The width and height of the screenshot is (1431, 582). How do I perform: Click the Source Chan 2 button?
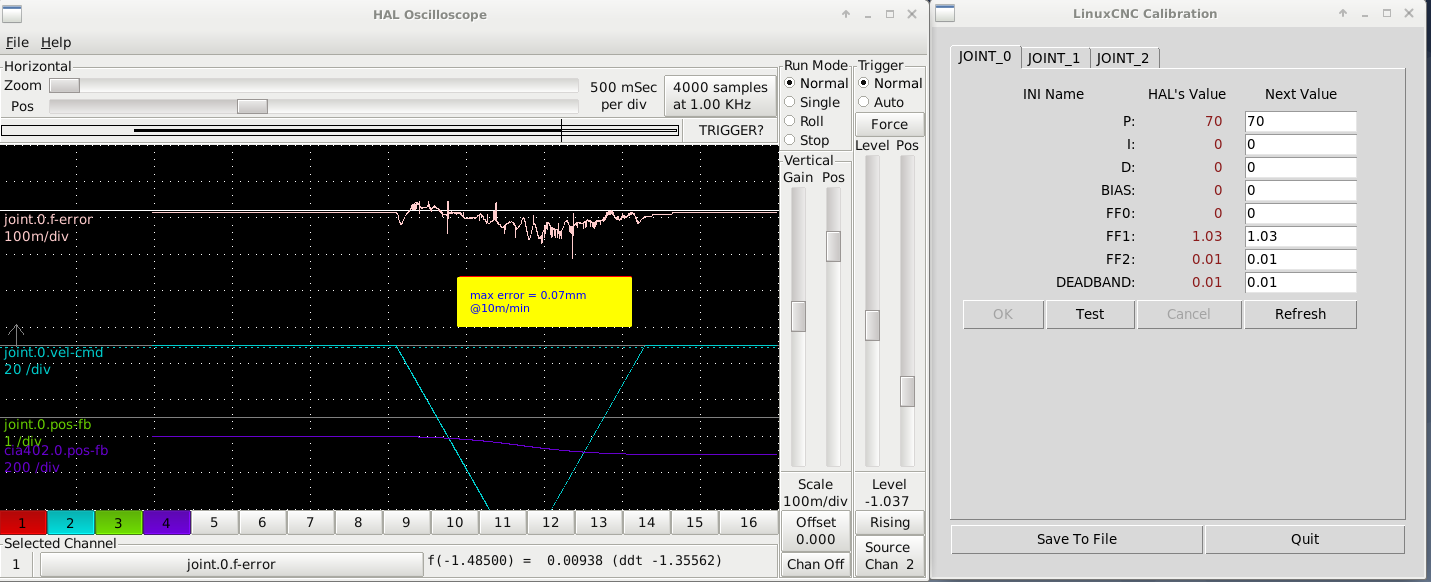[890, 556]
